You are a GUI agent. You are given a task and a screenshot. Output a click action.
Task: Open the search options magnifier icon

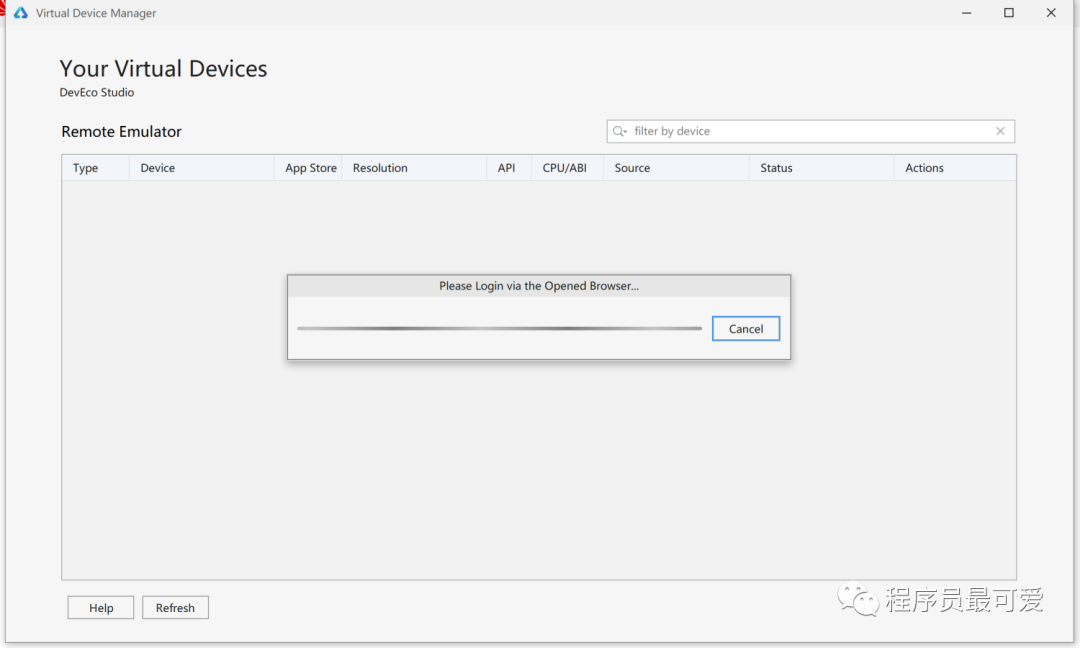(x=619, y=131)
